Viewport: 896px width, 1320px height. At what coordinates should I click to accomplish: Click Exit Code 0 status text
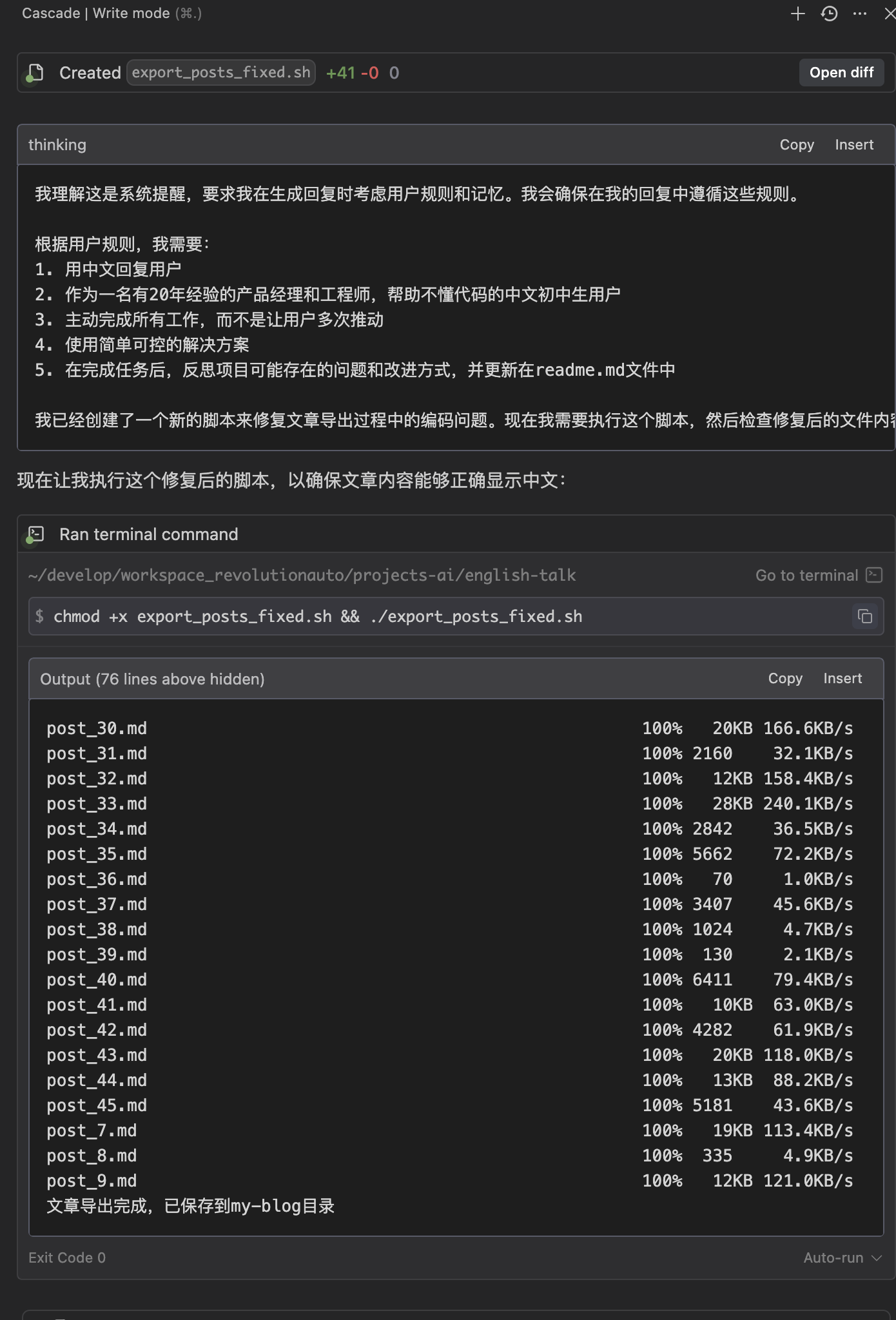67,1257
